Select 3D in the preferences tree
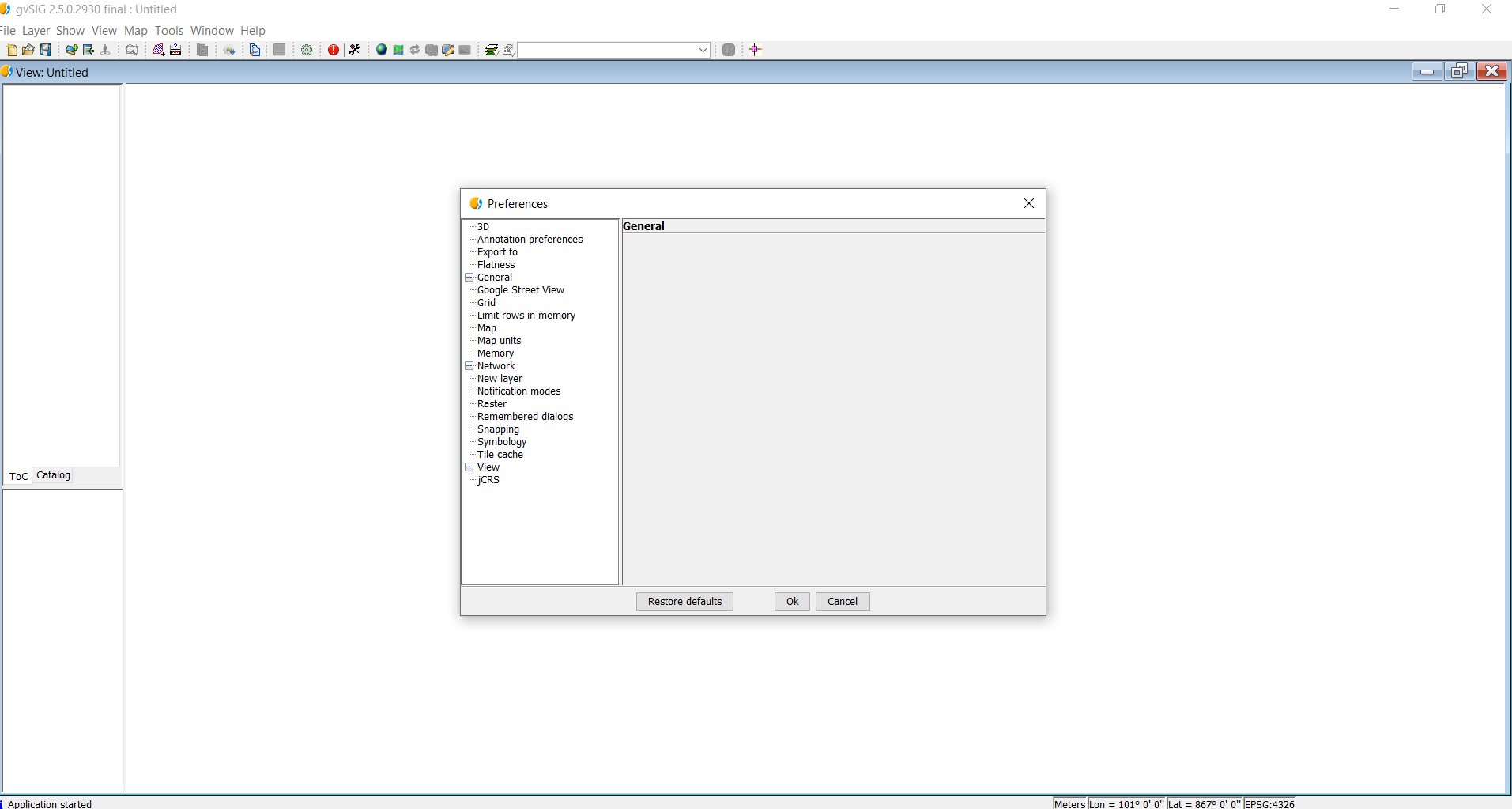This screenshot has height=809, width=1512. tap(483, 227)
